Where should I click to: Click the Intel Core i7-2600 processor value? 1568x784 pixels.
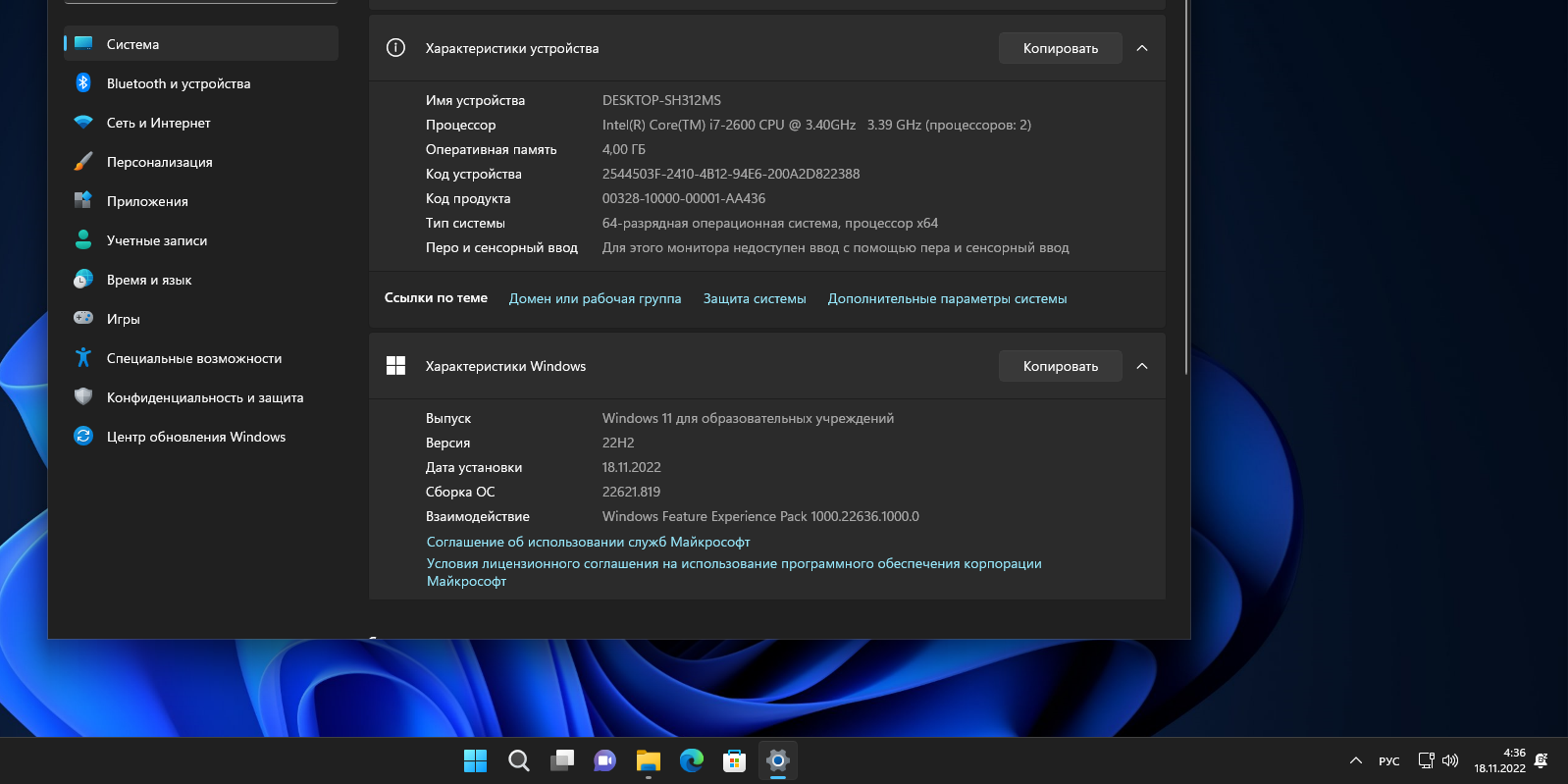point(816,125)
